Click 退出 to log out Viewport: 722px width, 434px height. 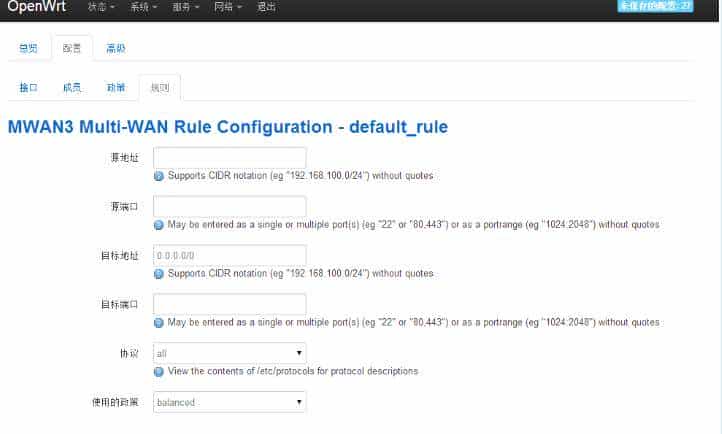coord(266,7)
